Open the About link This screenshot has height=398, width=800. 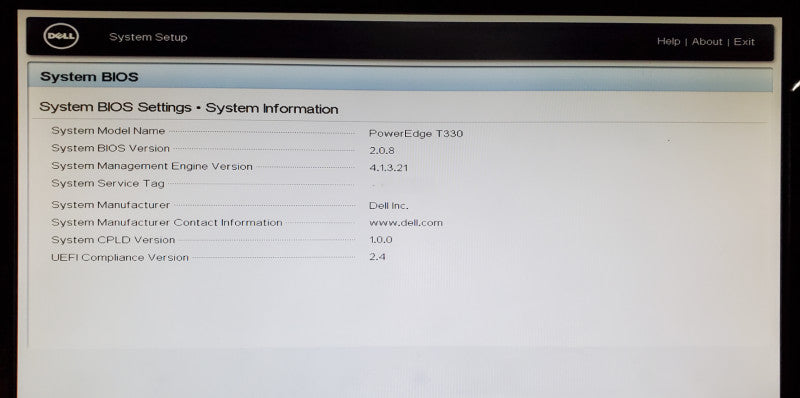click(x=707, y=42)
